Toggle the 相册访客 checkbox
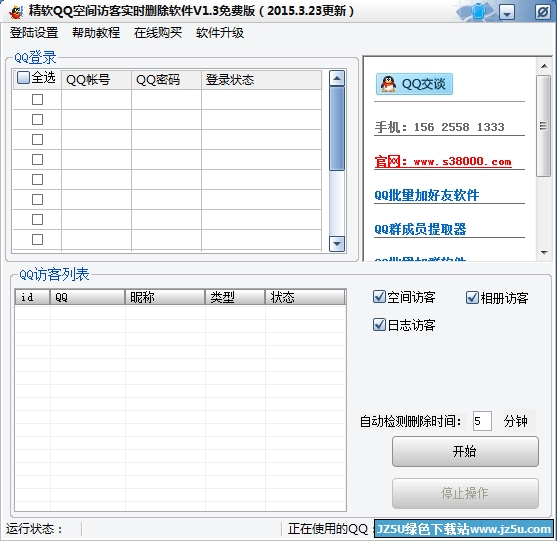 coord(472,298)
